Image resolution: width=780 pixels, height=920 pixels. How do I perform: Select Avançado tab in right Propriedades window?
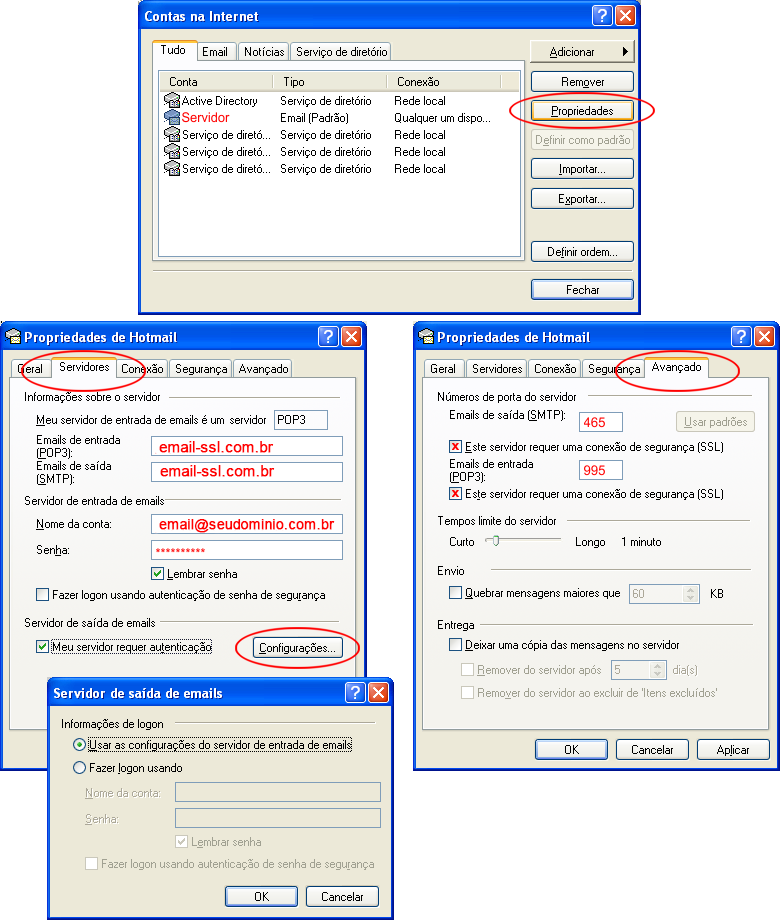(676, 367)
